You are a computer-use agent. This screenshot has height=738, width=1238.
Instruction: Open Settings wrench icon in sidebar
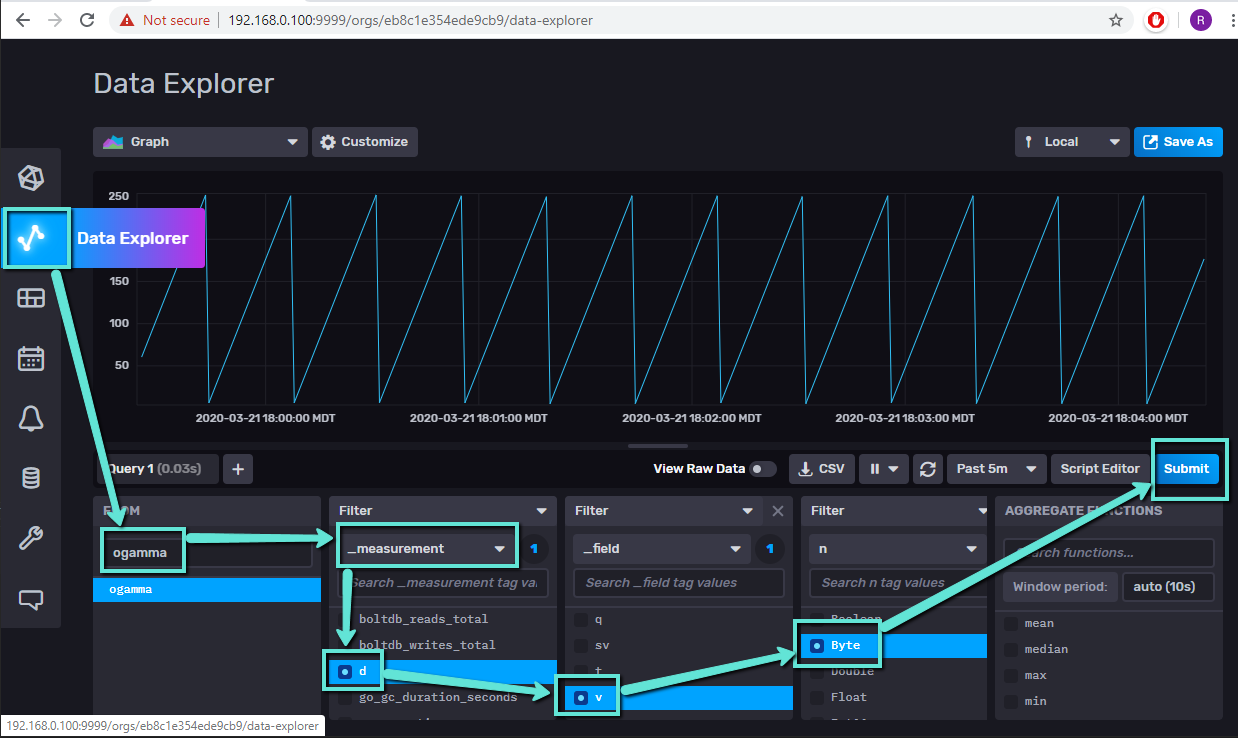point(31,539)
